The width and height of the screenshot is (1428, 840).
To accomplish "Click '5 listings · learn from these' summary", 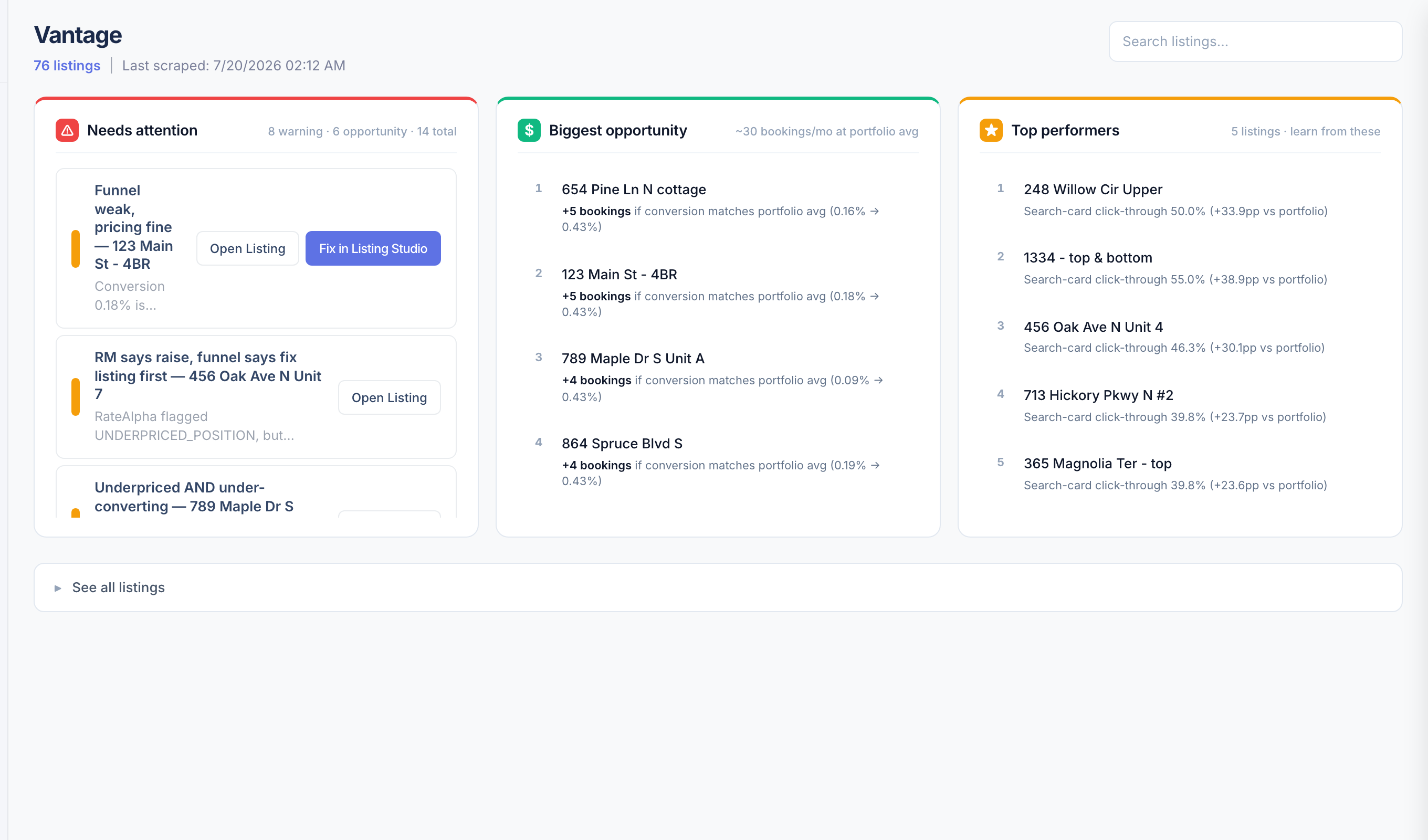I will (1306, 131).
